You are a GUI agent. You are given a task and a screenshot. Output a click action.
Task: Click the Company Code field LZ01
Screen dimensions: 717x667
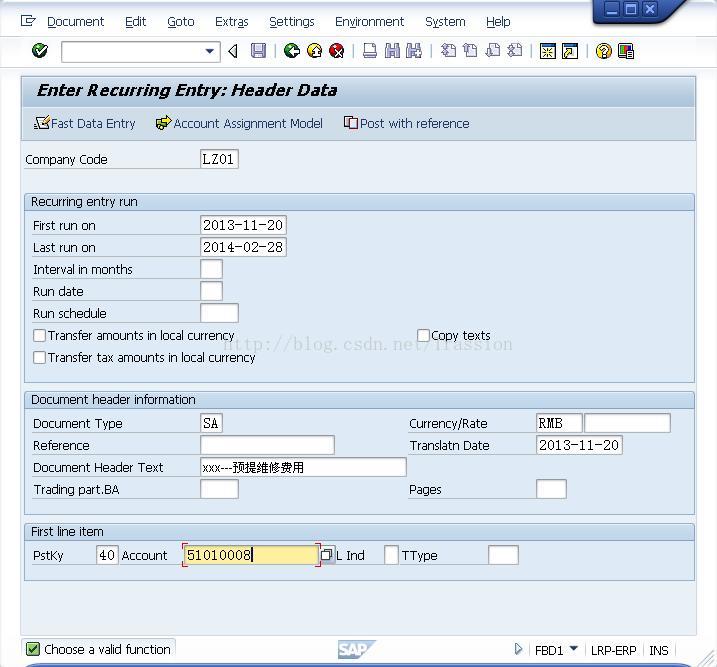click(219, 159)
